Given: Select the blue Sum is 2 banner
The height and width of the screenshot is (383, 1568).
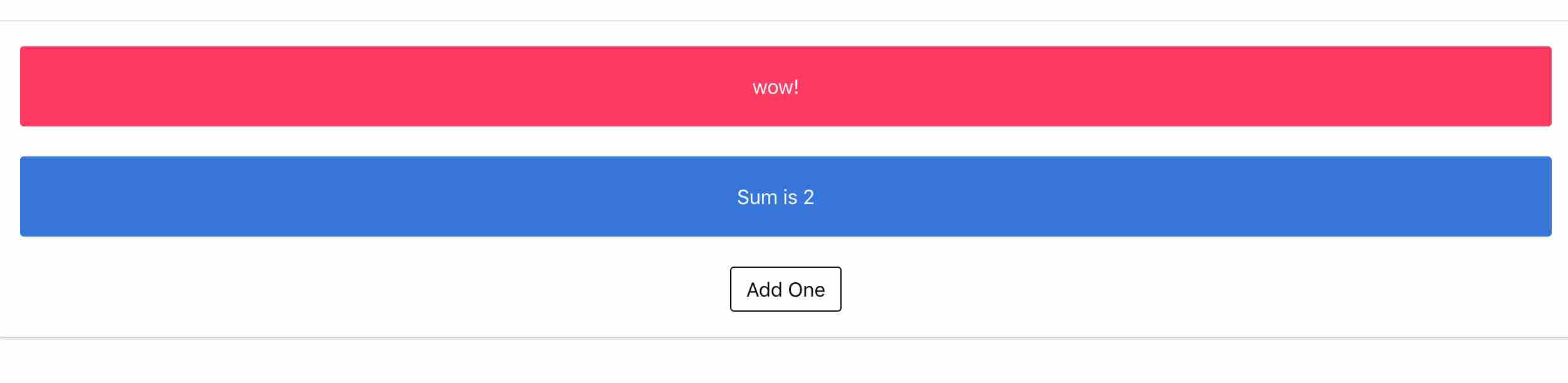Looking at the screenshot, I should [x=785, y=197].
